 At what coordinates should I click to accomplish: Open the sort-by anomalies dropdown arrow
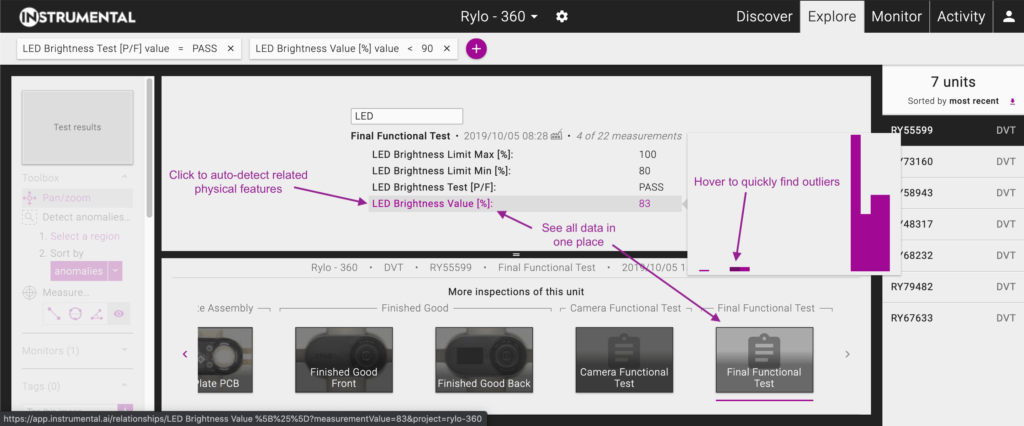(x=115, y=270)
